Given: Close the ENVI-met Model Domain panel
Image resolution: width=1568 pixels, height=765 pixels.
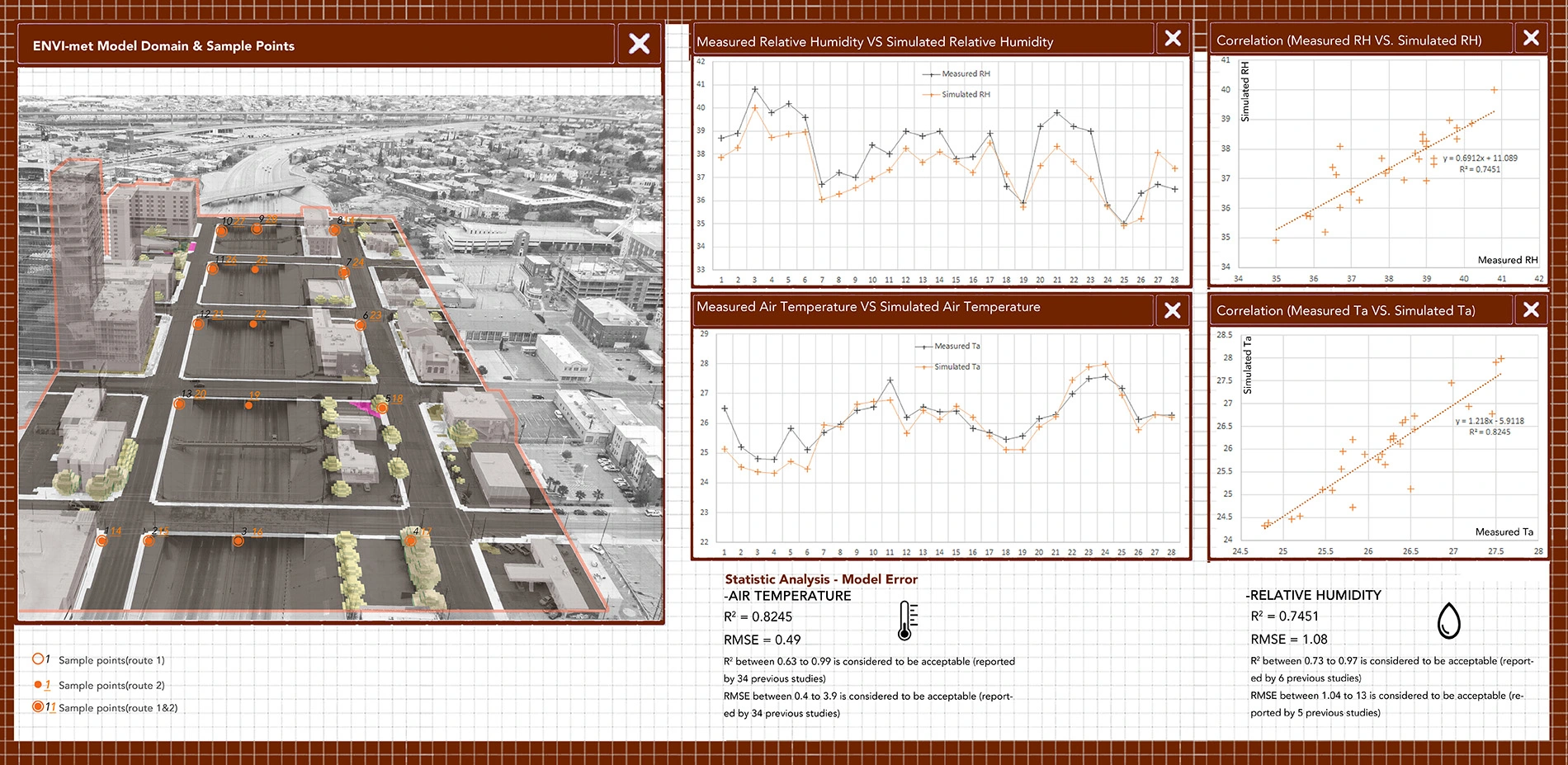Looking at the screenshot, I should (x=639, y=44).
